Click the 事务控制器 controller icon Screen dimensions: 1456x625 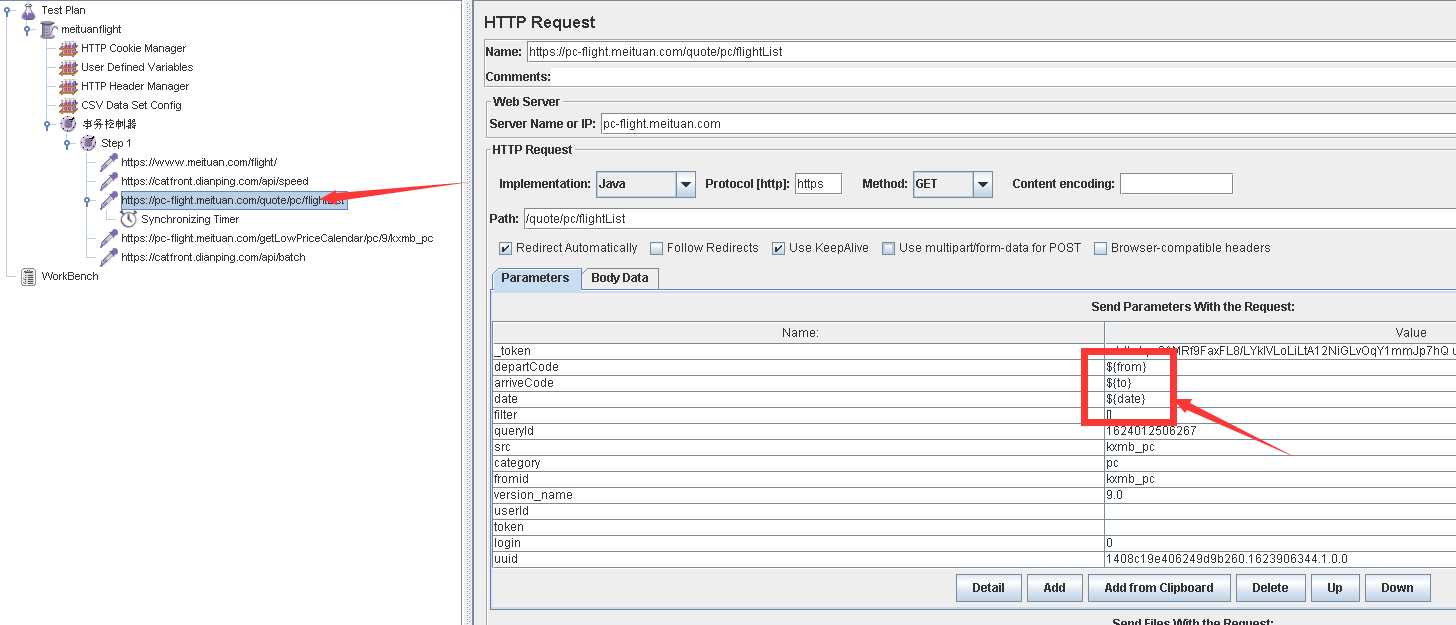[x=68, y=124]
